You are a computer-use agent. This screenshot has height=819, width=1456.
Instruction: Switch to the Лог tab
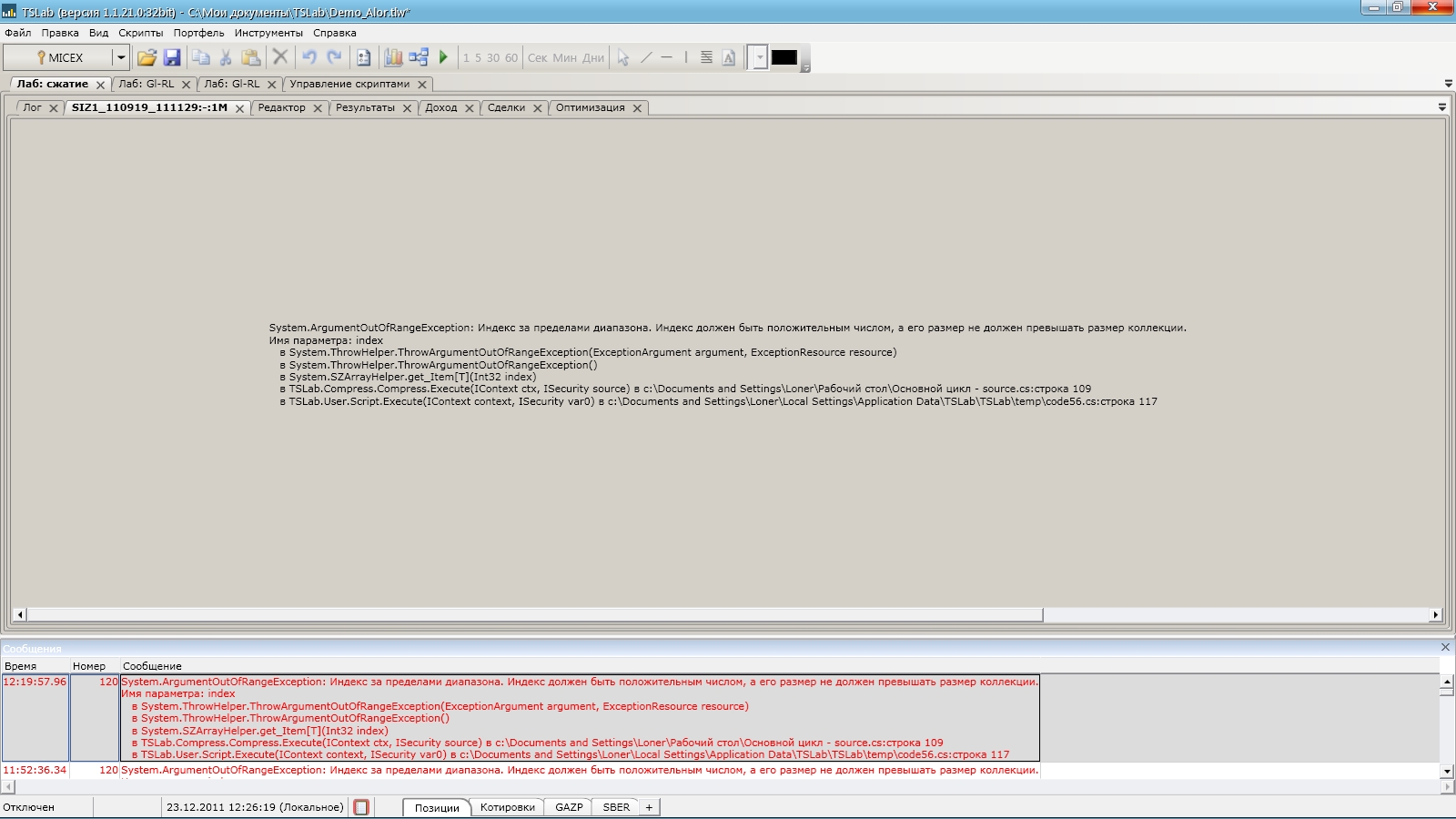(x=33, y=107)
